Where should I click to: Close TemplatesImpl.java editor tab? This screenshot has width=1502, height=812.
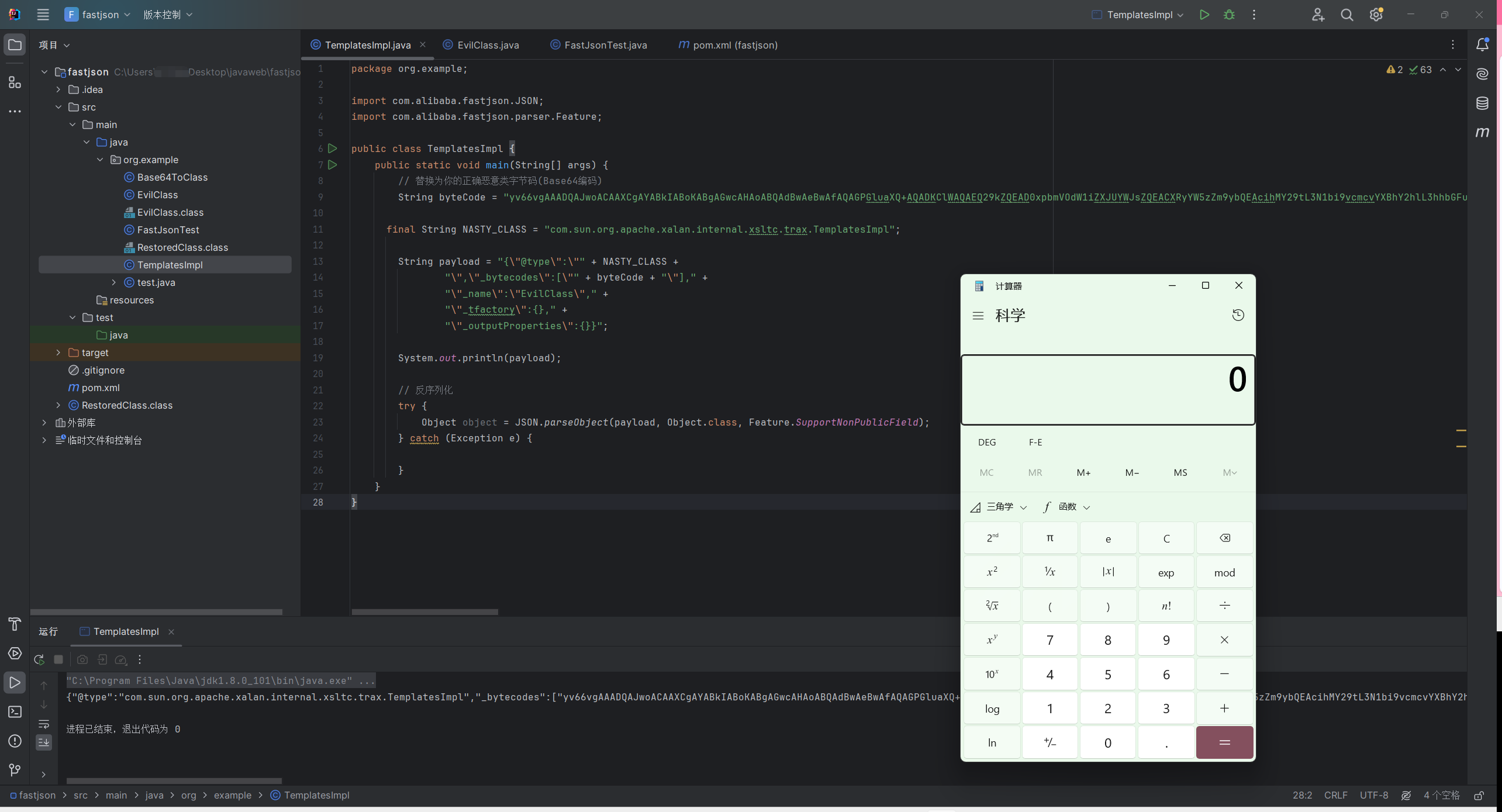click(422, 44)
